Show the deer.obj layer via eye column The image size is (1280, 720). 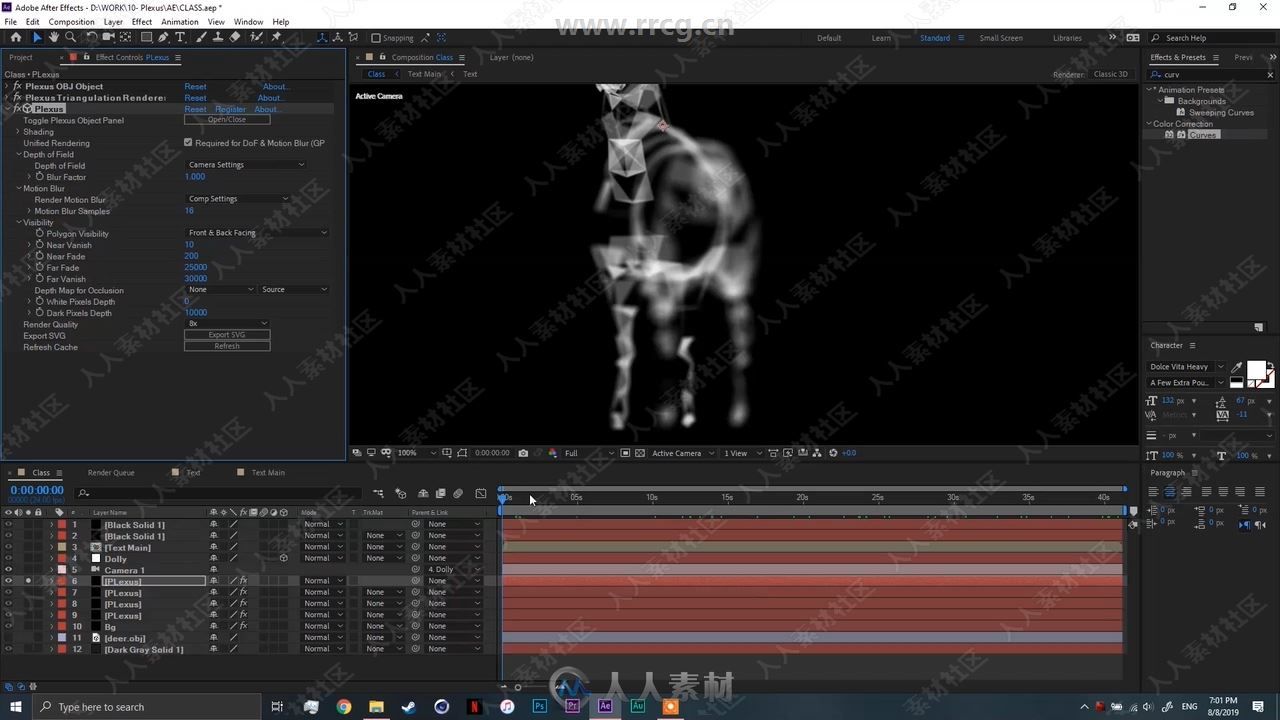click(8, 638)
